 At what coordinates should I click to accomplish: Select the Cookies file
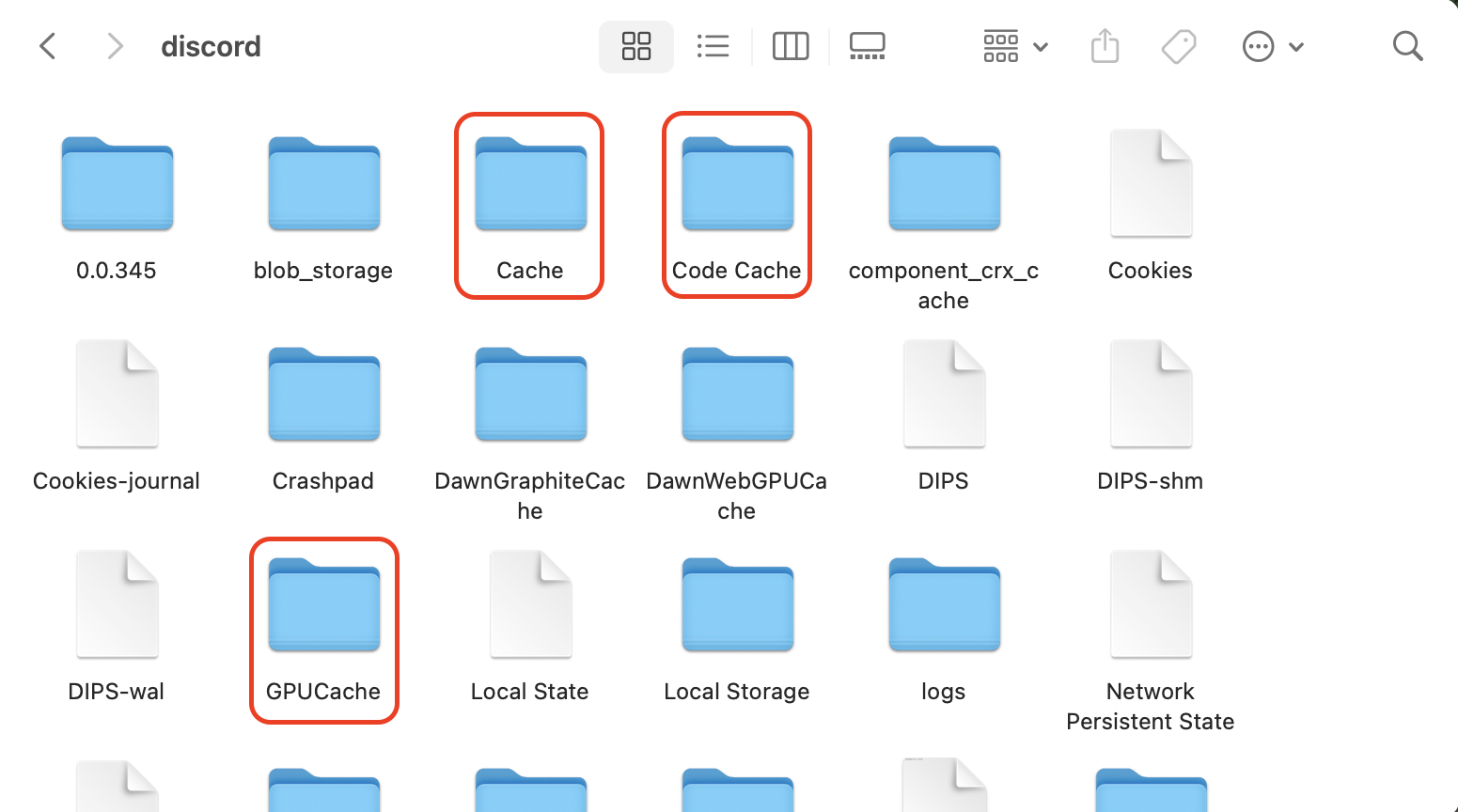(1150, 183)
